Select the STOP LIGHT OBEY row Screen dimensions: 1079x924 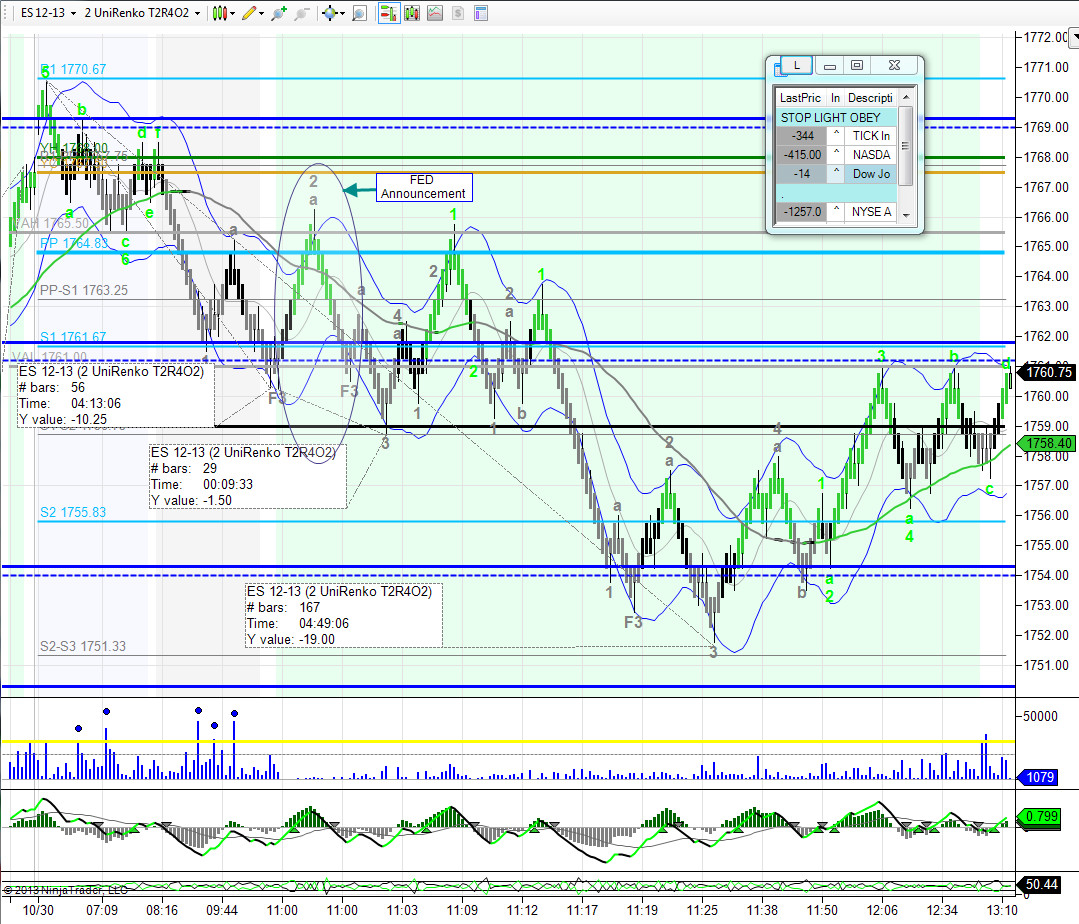coord(836,118)
